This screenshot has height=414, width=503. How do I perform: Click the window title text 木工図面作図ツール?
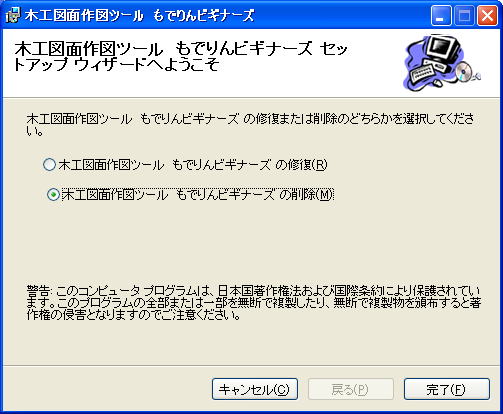click(x=84, y=15)
